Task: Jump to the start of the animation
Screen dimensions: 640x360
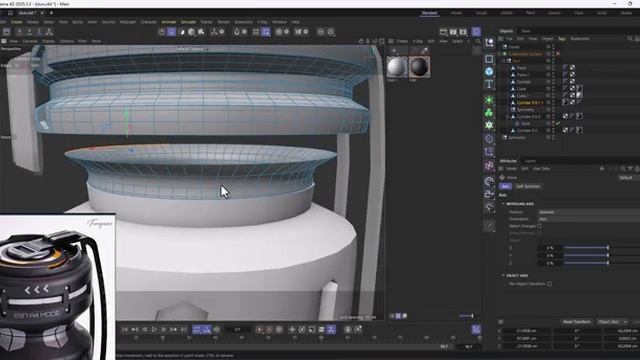Action: tap(125, 329)
